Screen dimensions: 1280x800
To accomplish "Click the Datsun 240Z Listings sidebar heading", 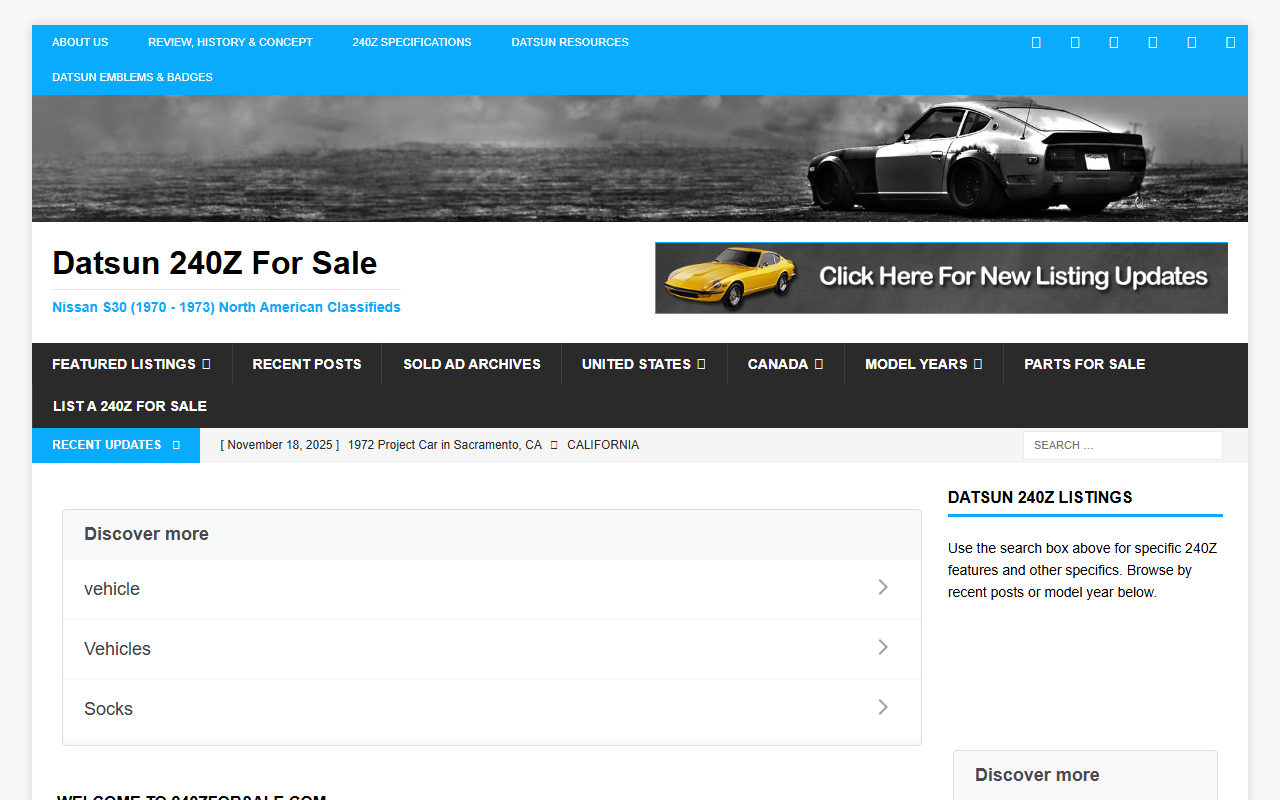I will [1040, 497].
